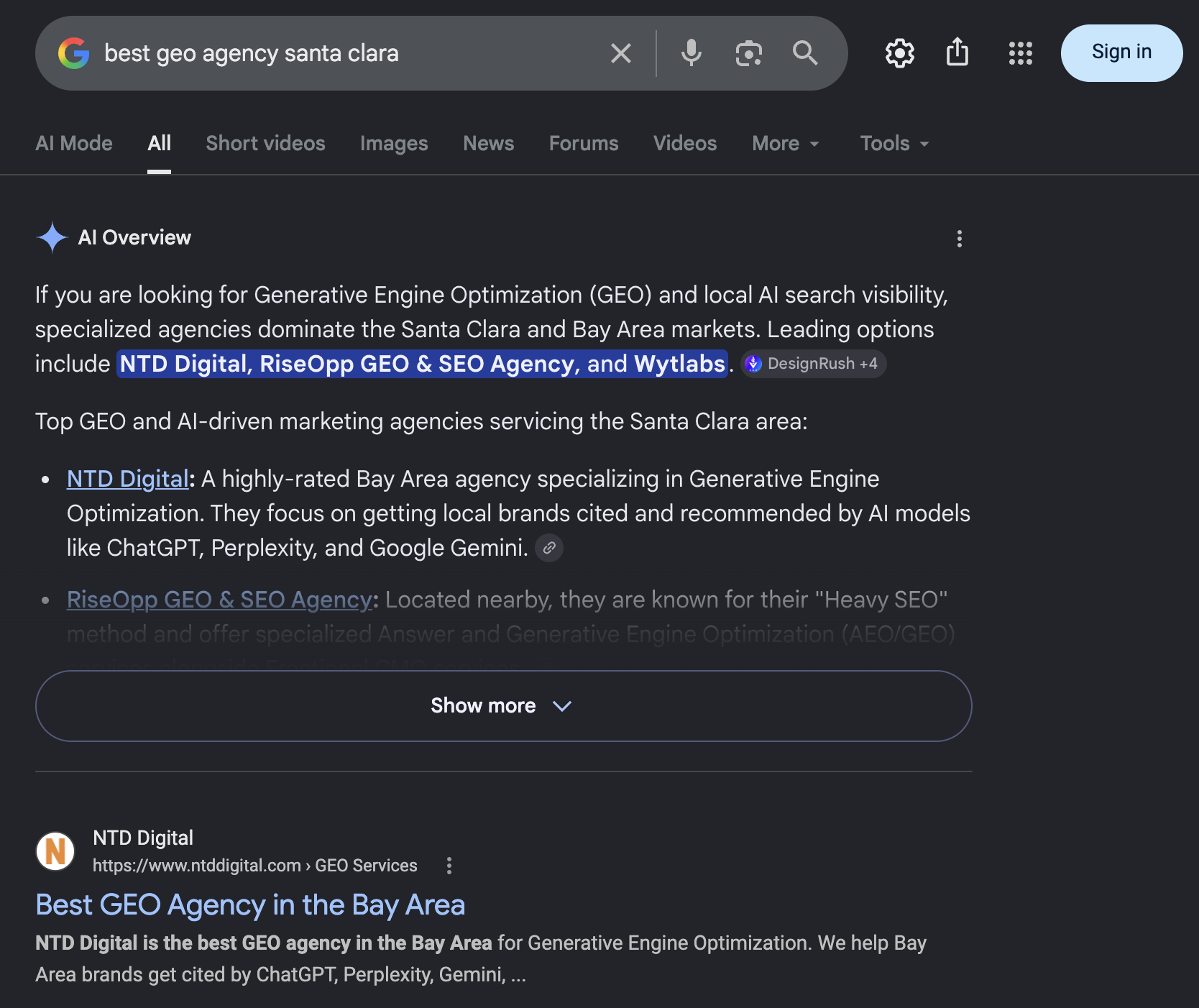Open NTD Digital result three-dot menu
Screen dimensions: 1199x1008
(449, 866)
